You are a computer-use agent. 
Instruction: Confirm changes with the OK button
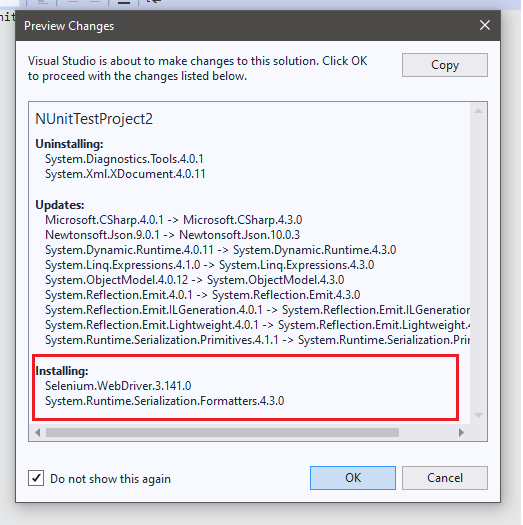point(353,478)
